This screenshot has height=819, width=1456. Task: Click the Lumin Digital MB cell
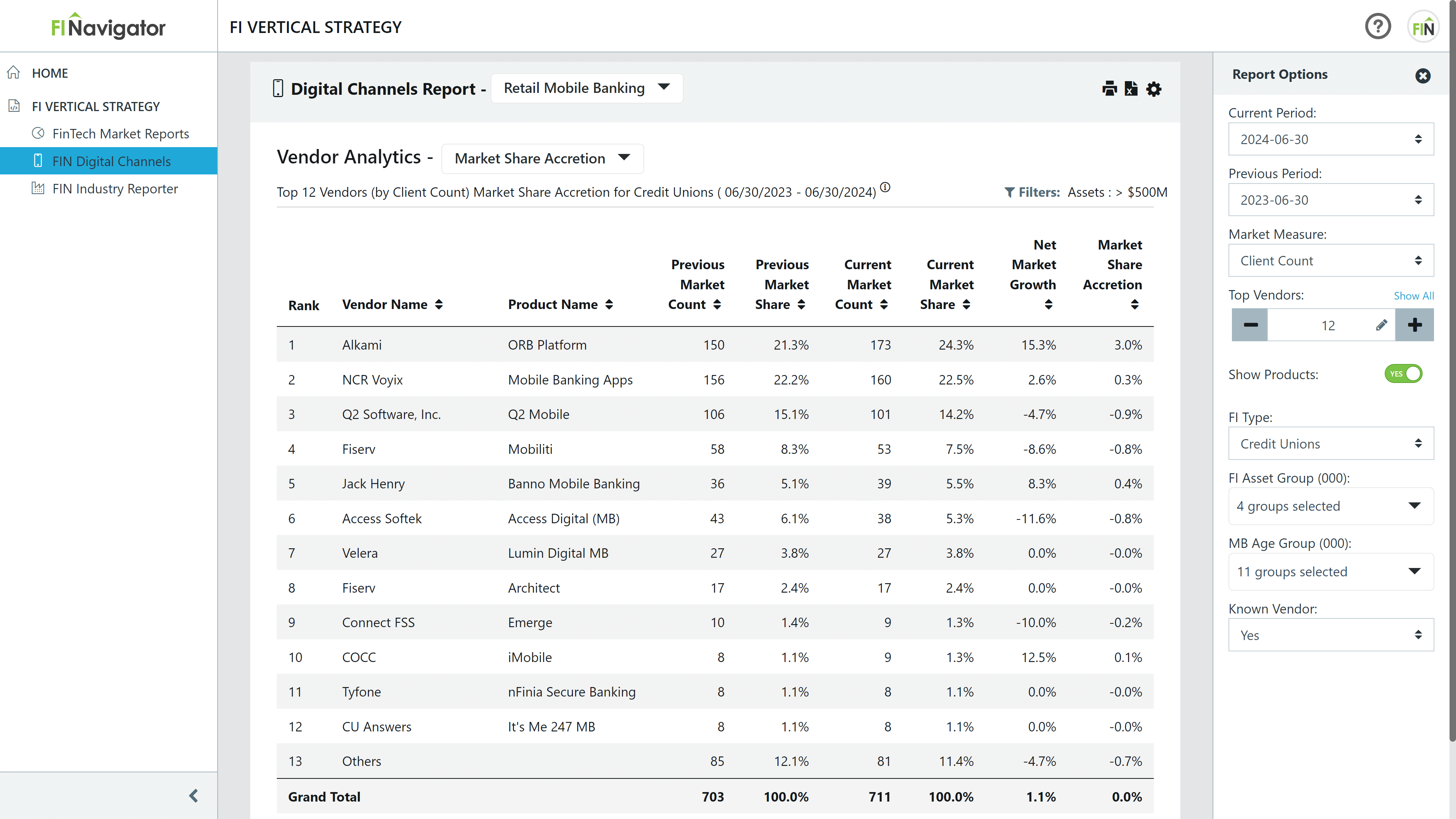[x=558, y=553]
